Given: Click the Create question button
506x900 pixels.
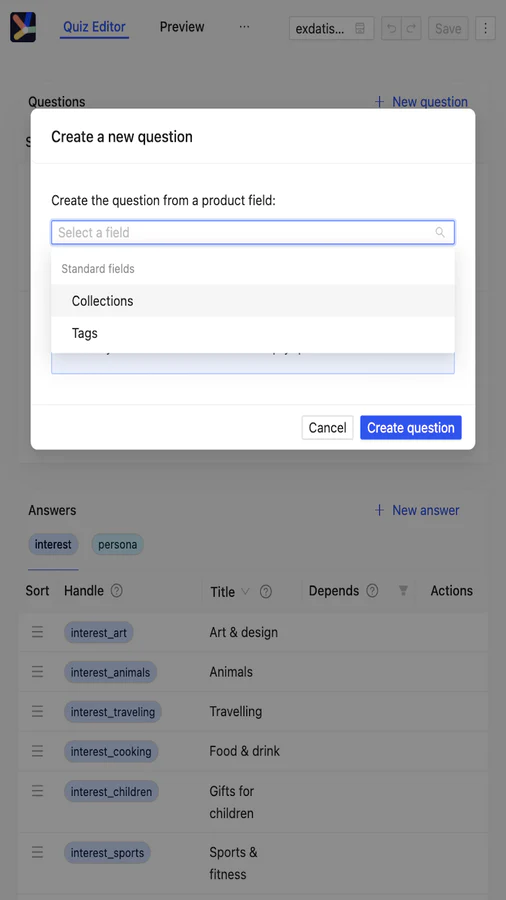Looking at the screenshot, I should [411, 428].
